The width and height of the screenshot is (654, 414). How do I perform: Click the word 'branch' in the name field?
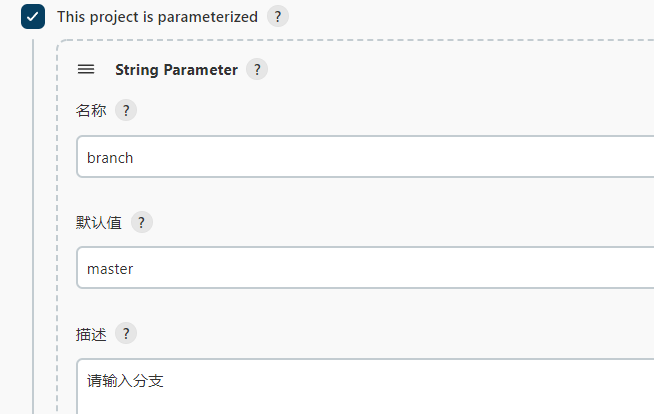coord(110,157)
